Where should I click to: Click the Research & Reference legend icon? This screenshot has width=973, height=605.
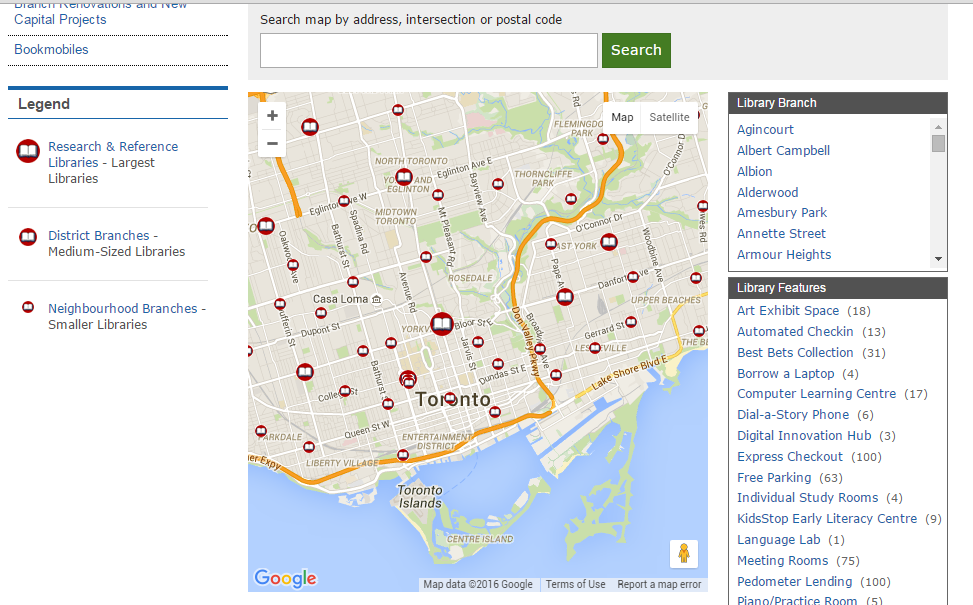click(28, 151)
